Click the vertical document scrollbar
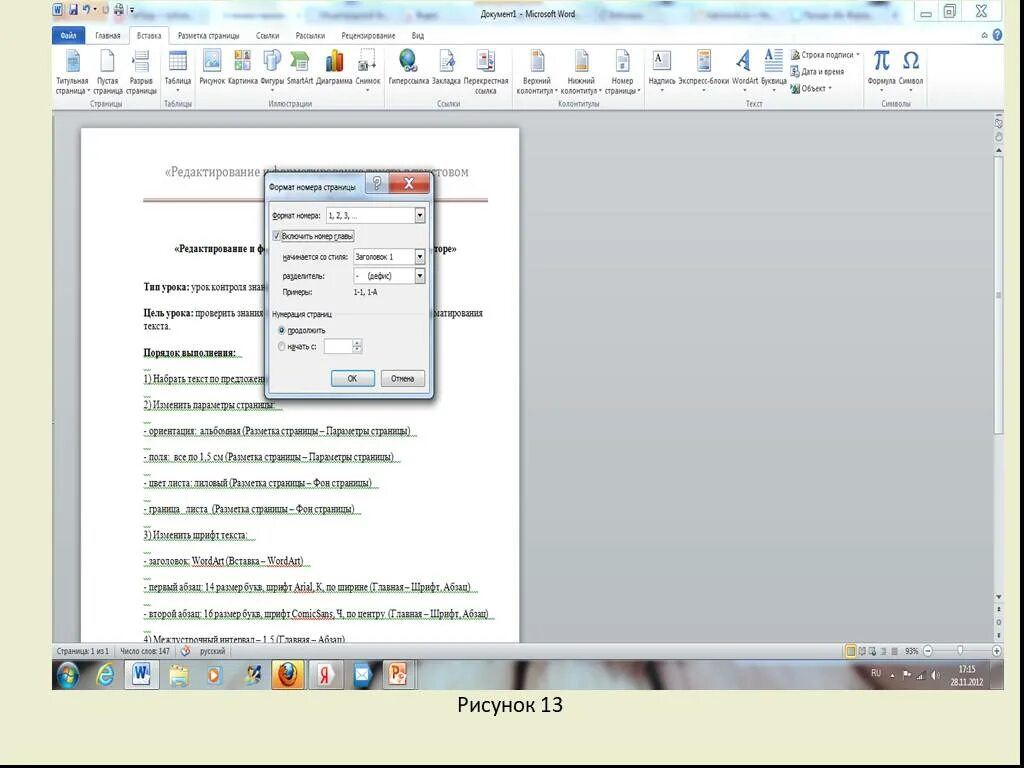Screen dimensions: 1024x768 (998, 294)
